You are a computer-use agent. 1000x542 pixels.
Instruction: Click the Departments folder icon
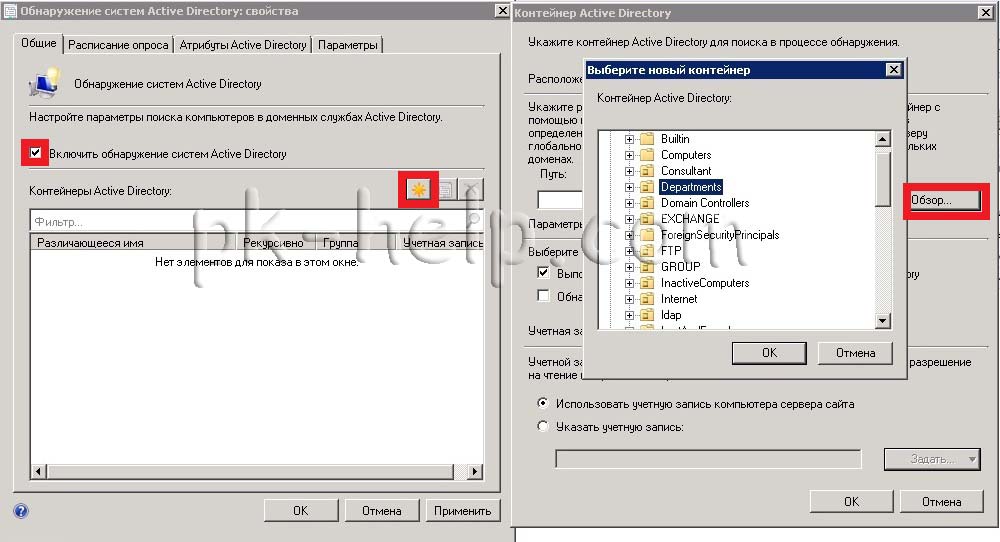(647, 186)
